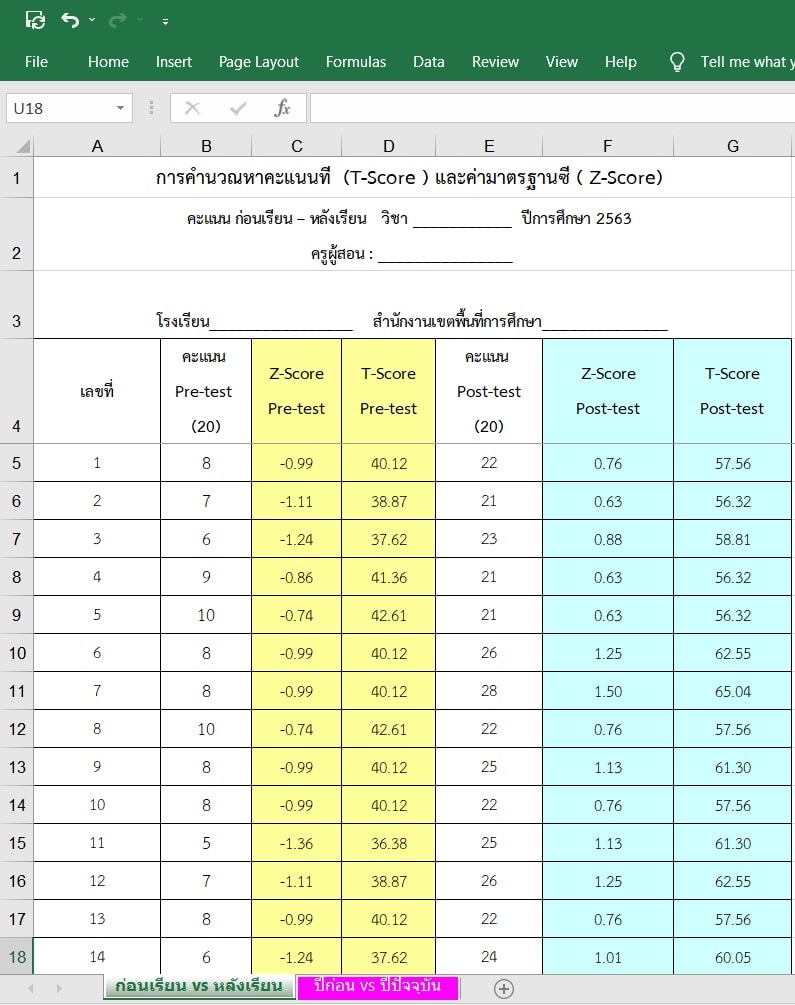Click the blue T-Score Post-test header cell

pyautogui.click(x=732, y=391)
